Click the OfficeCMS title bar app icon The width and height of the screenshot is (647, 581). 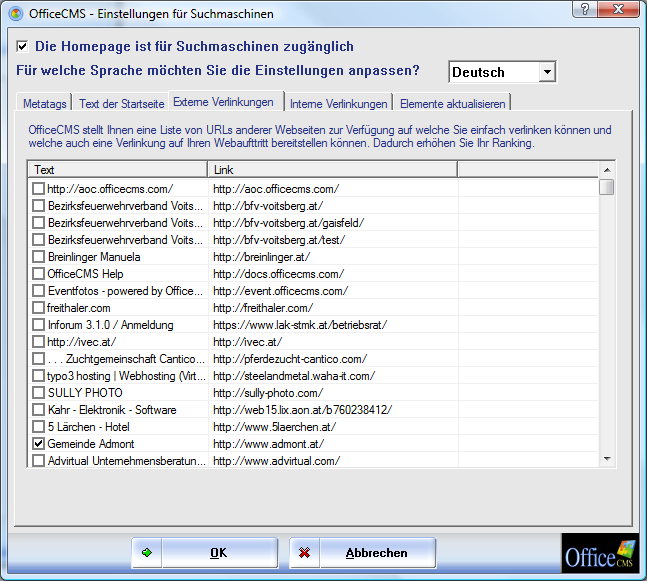(16, 14)
